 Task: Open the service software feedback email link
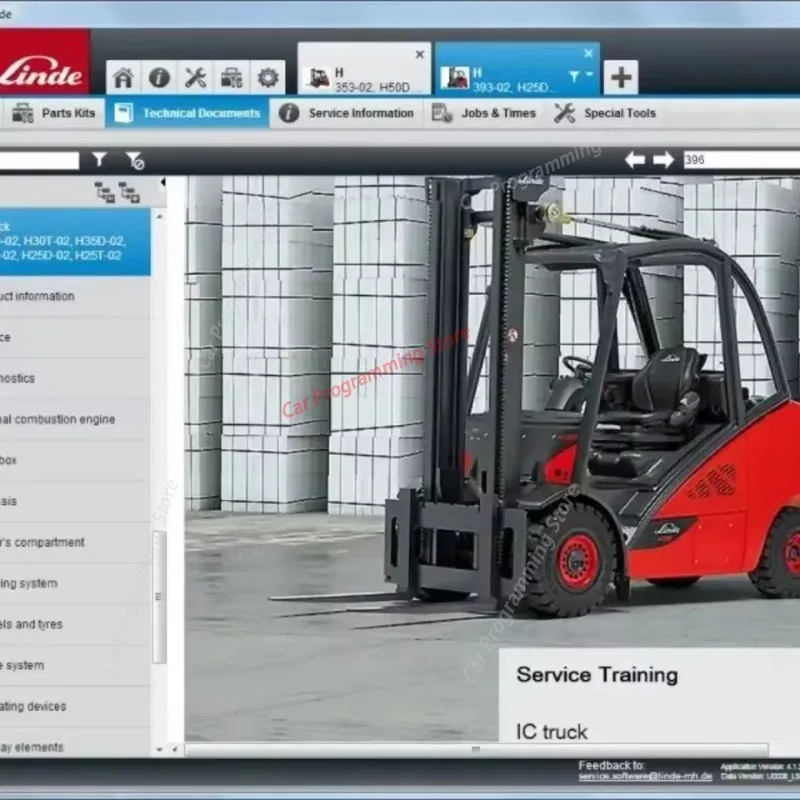click(x=645, y=777)
